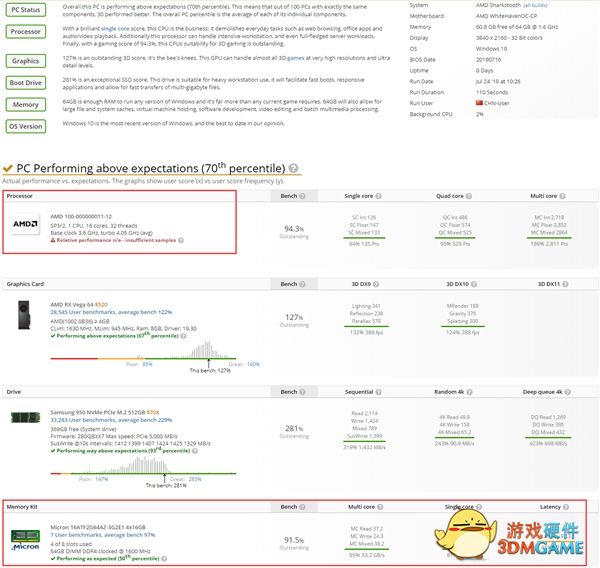
Task: Click help icon beside Latency header
Action: (x=566, y=507)
